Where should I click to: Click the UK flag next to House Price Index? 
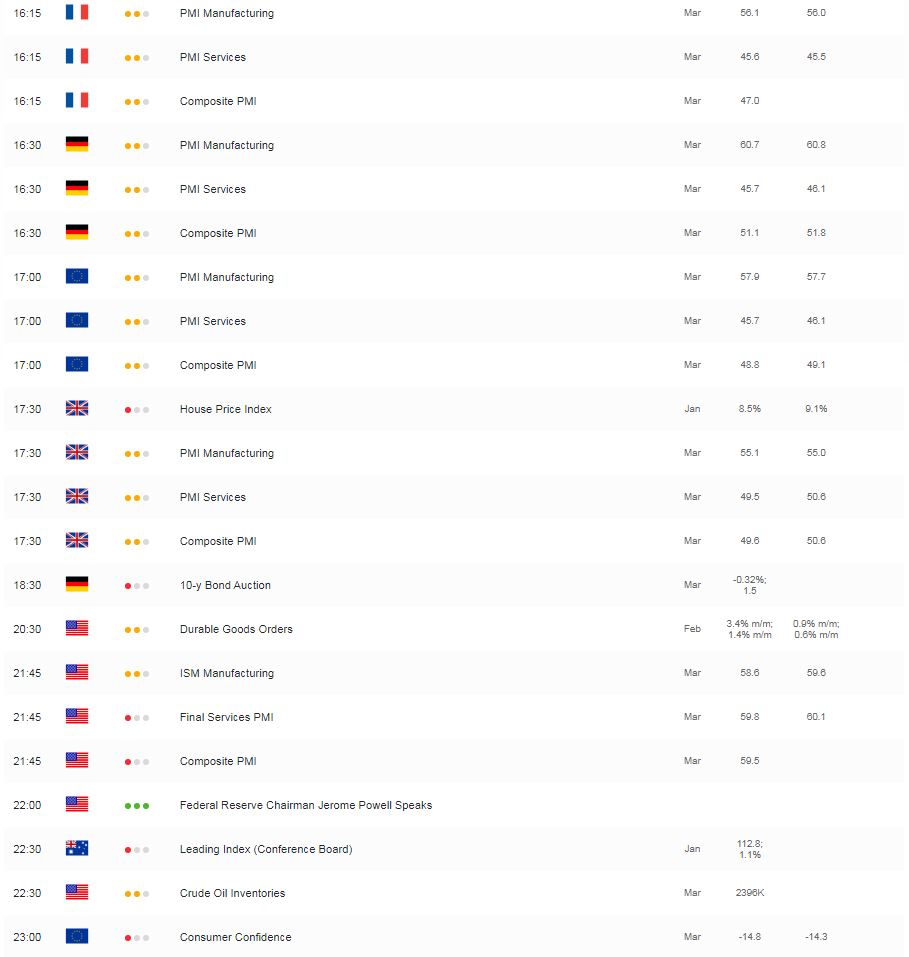[77, 408]
